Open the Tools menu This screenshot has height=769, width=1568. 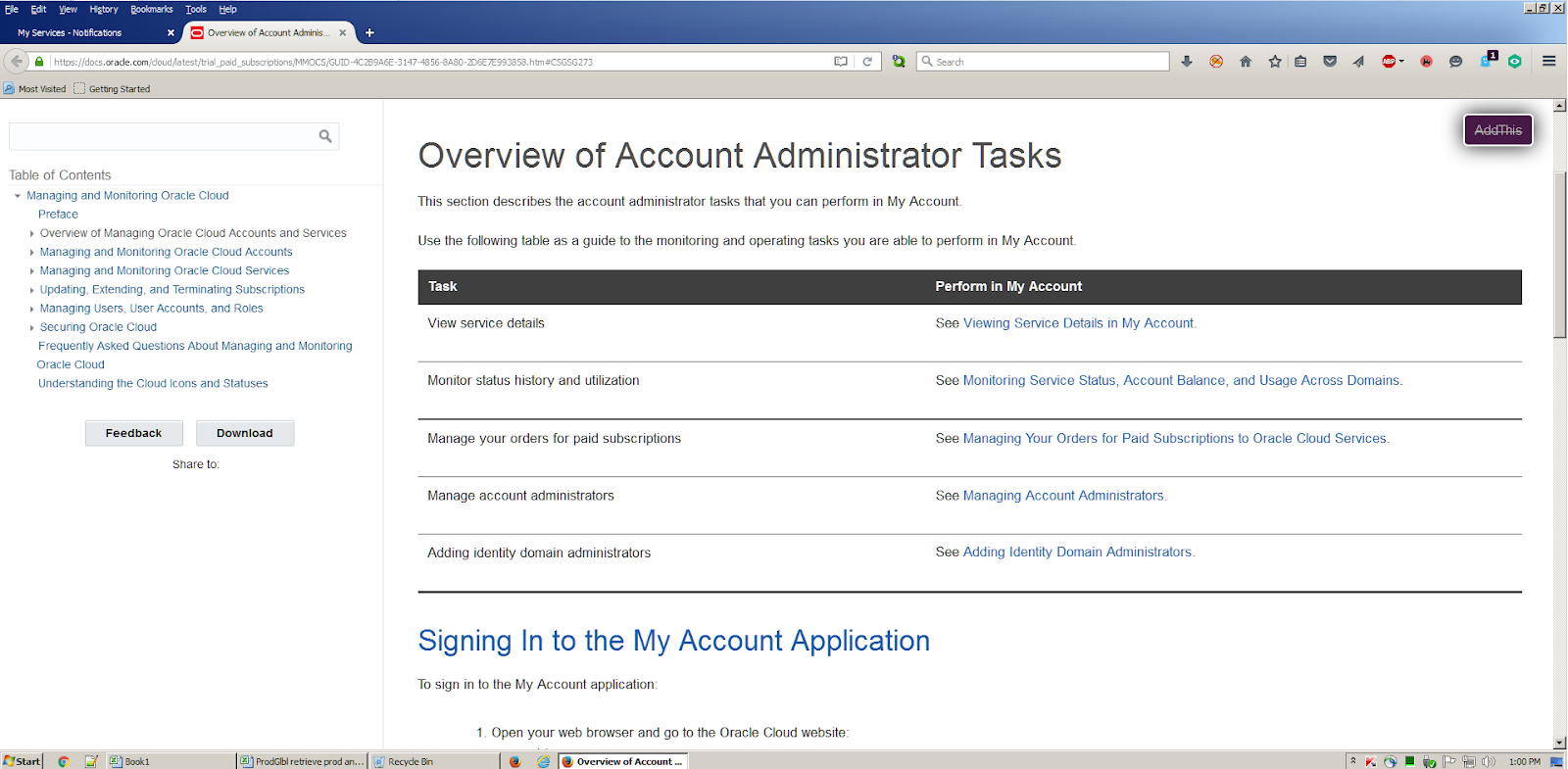(x=196, y=9)
